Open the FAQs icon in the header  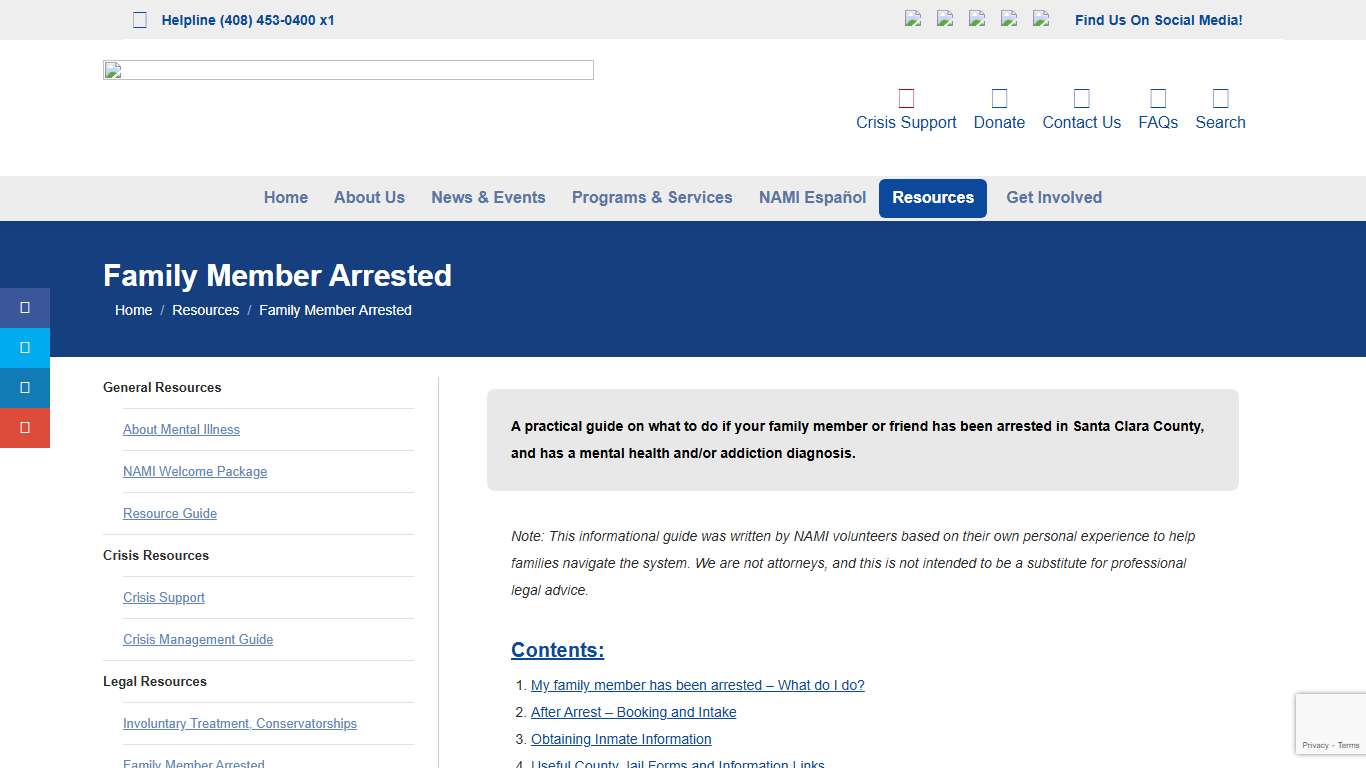[1158, 98]
